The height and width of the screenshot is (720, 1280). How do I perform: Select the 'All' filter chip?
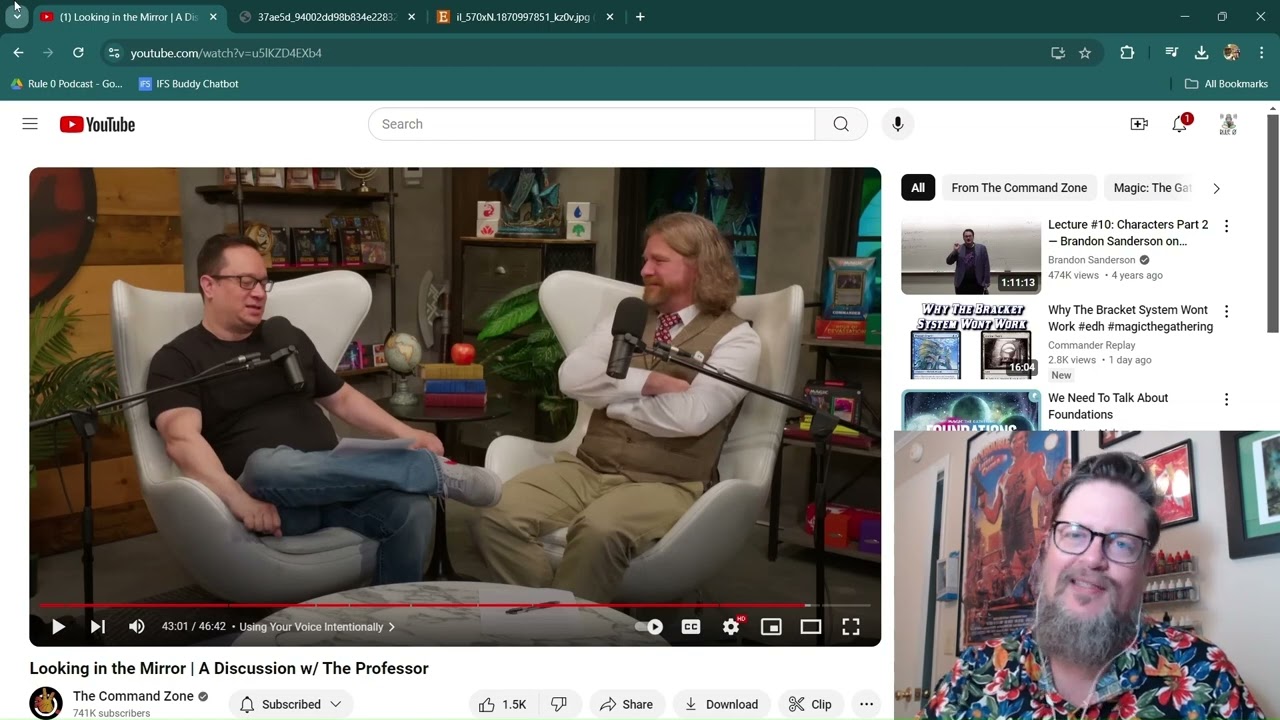918,188
